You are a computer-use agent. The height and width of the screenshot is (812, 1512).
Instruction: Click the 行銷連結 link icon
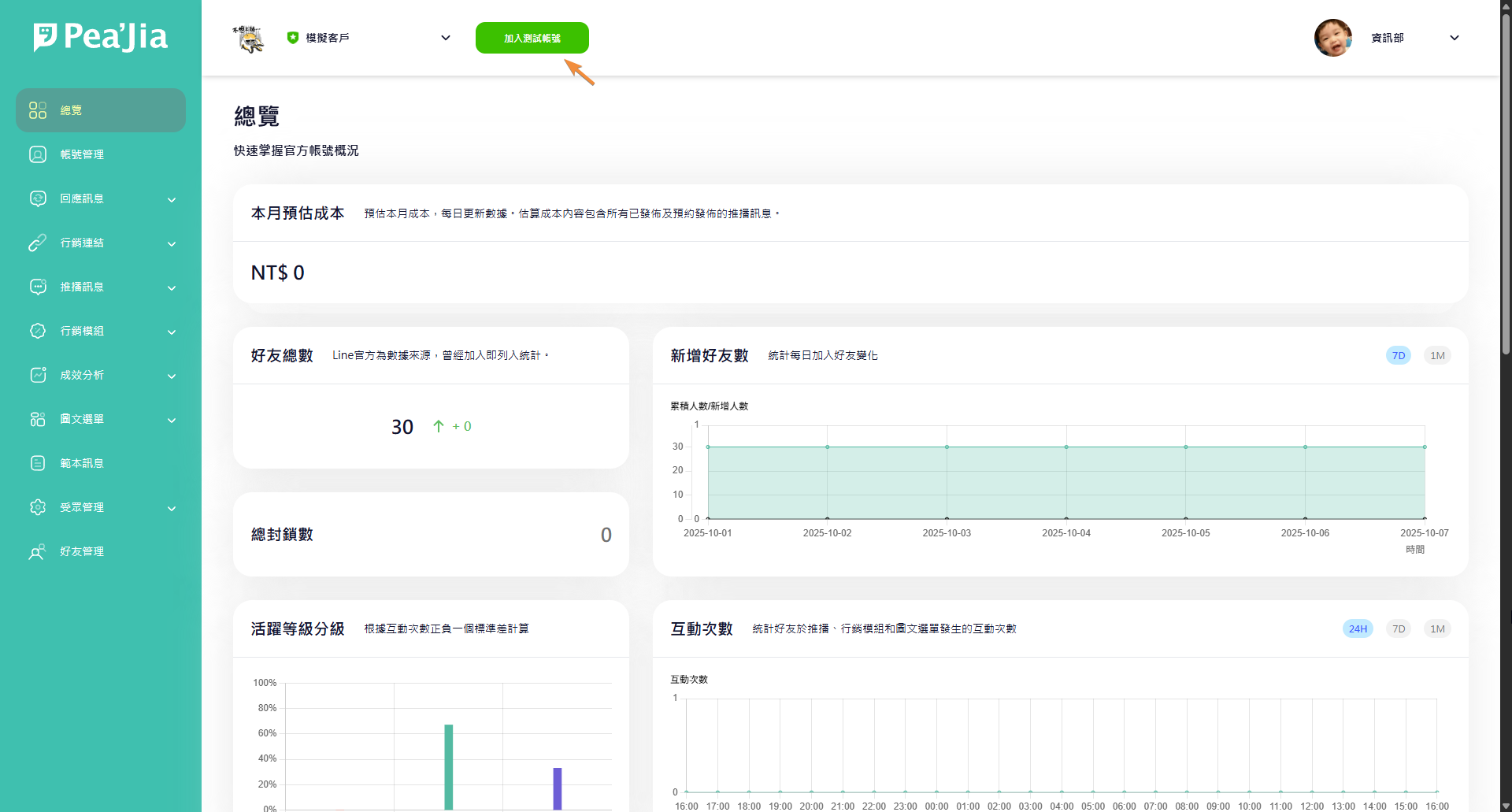pos(38,243)
